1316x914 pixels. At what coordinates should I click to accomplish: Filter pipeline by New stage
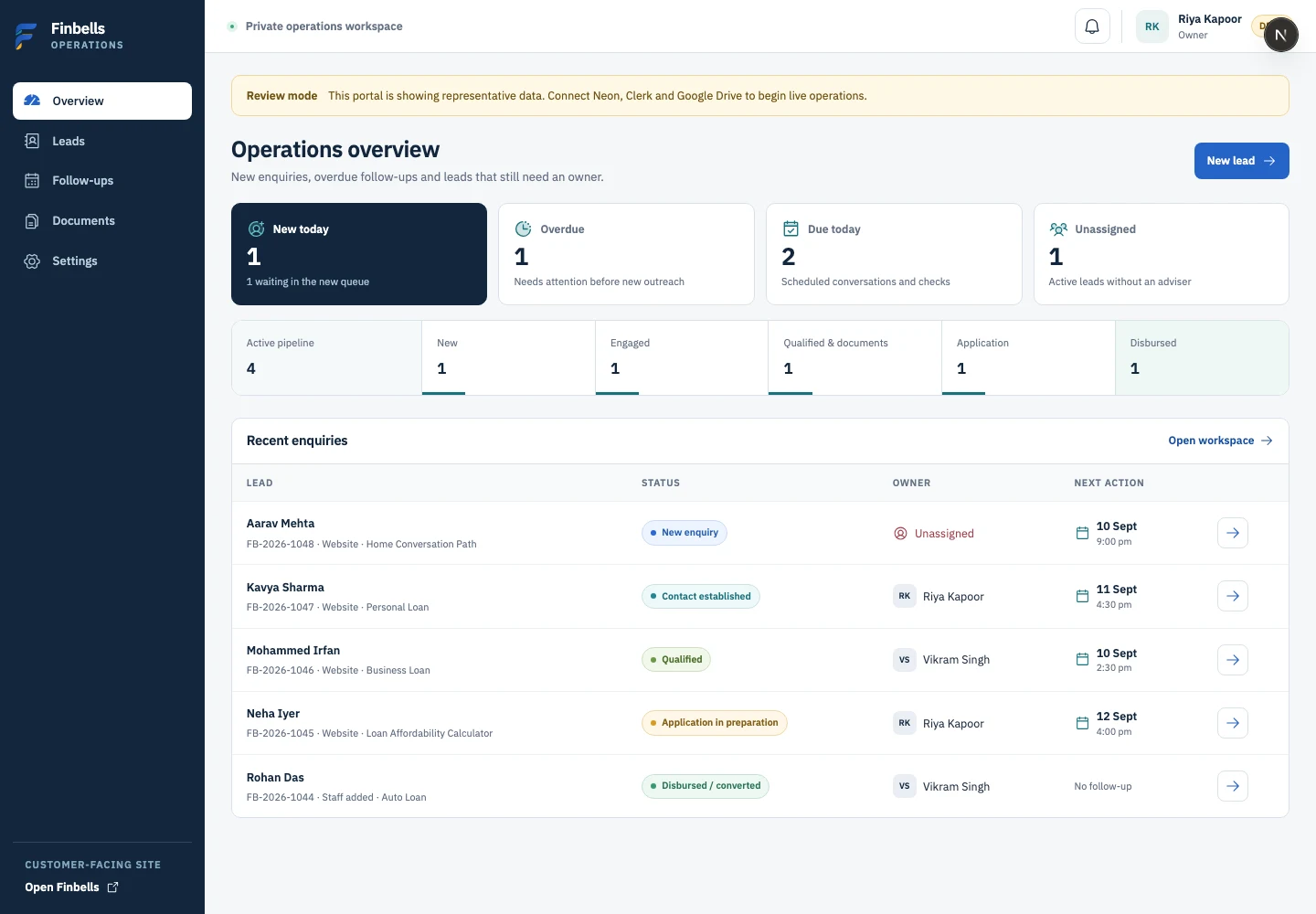[x=508, y=357]
